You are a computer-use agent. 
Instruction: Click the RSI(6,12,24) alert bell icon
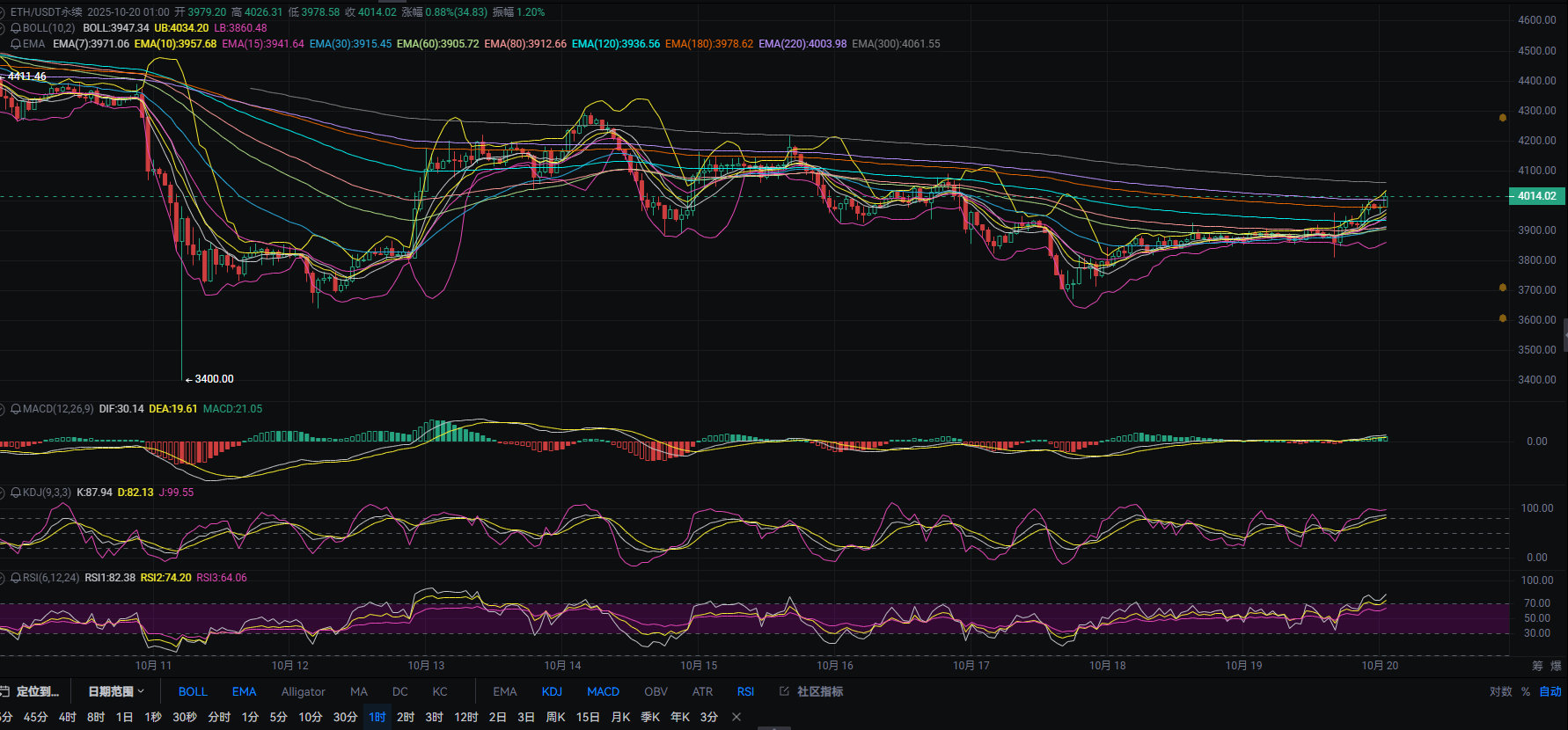point(16,578)
